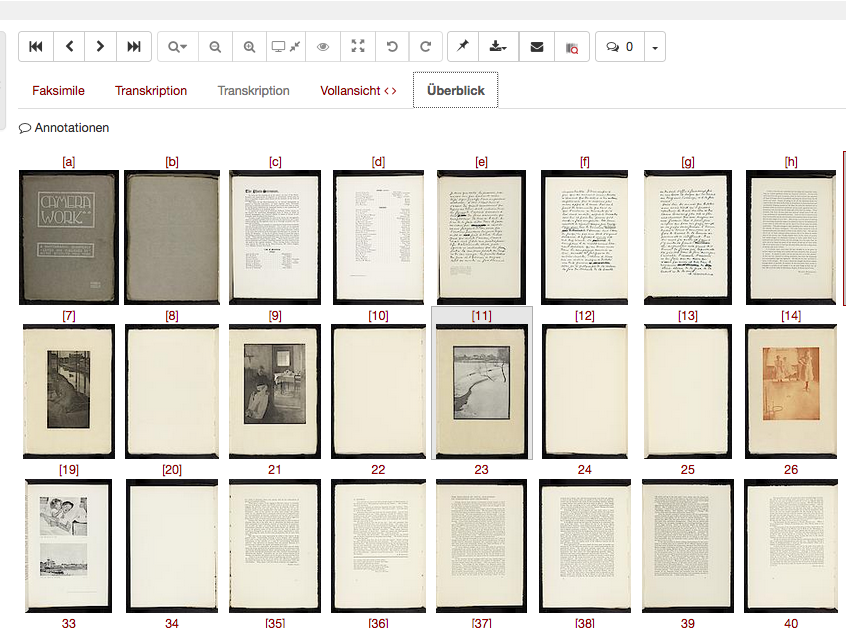Rotate image counterclockwise
The image size is (846, 628).
[392, 47]
